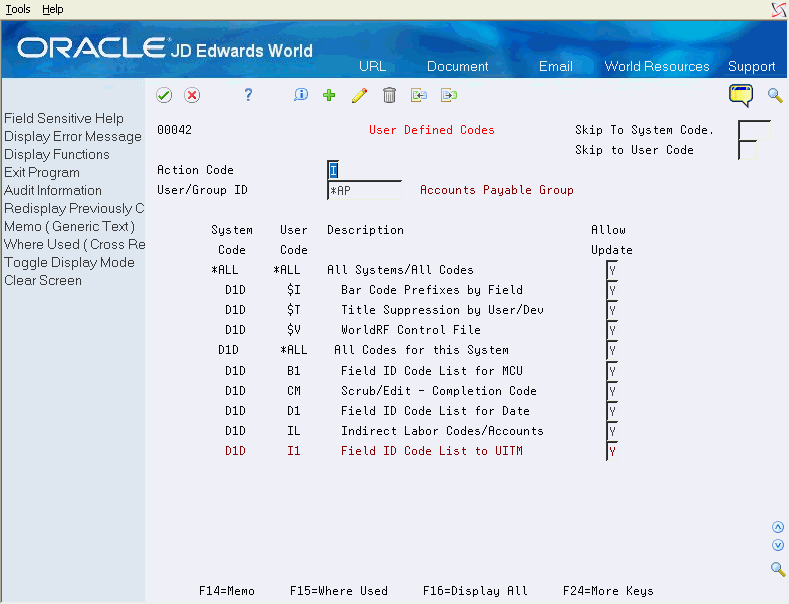Click the F16=Display All function key

[475, 591]
